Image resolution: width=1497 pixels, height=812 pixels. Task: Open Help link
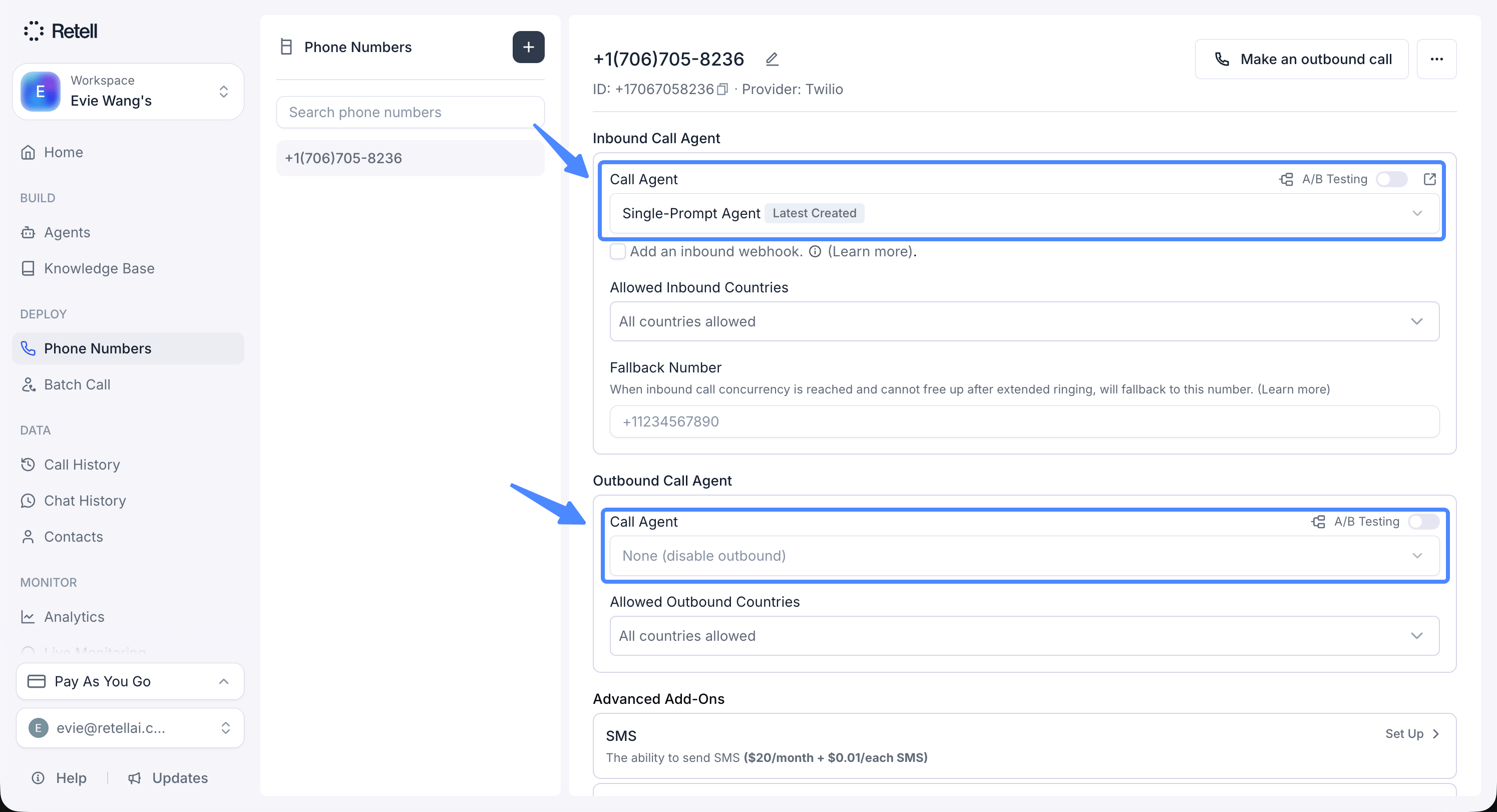coord(60,777)
